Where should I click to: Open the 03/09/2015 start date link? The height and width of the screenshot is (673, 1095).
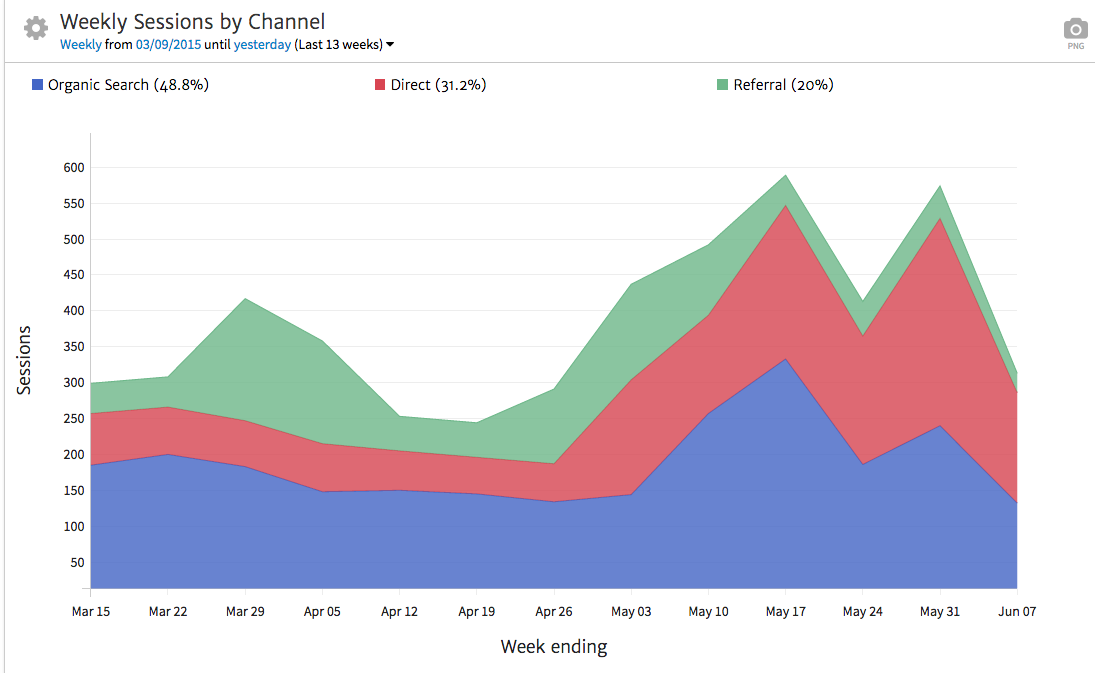coord(168,45)
